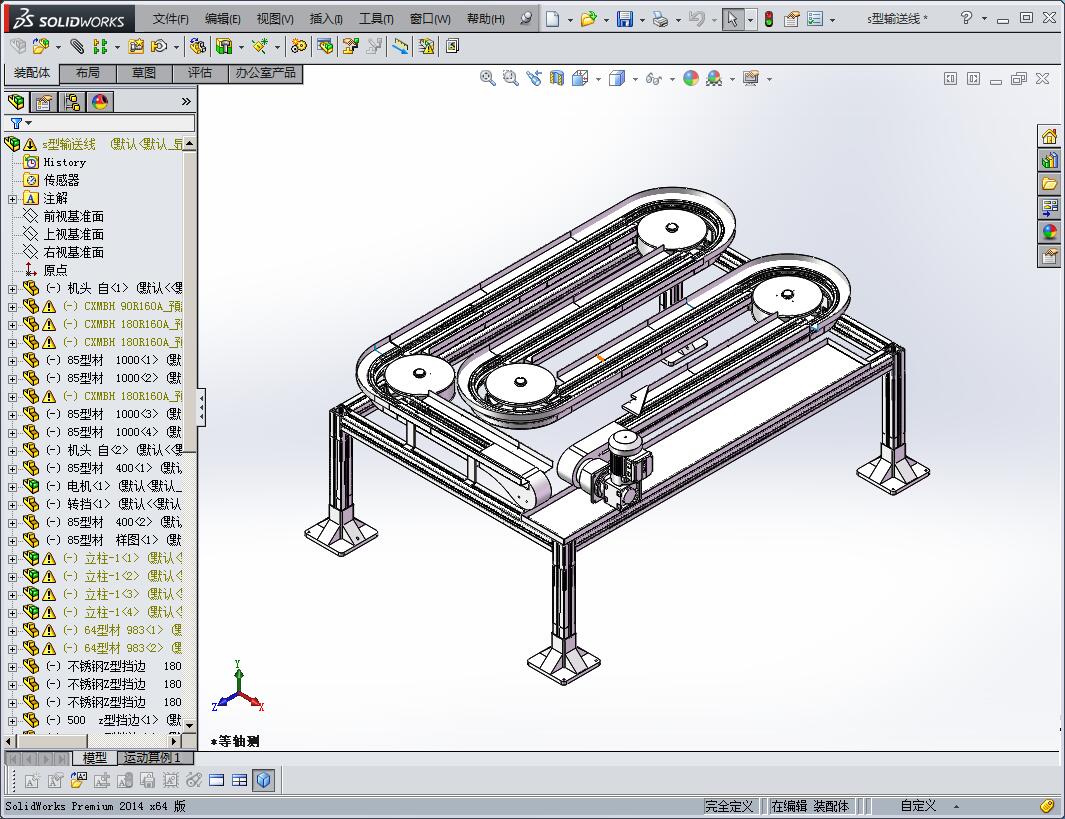Open the 帮助(H) menu
Screen dimensions: 1065x819
[x=486, y=19]
